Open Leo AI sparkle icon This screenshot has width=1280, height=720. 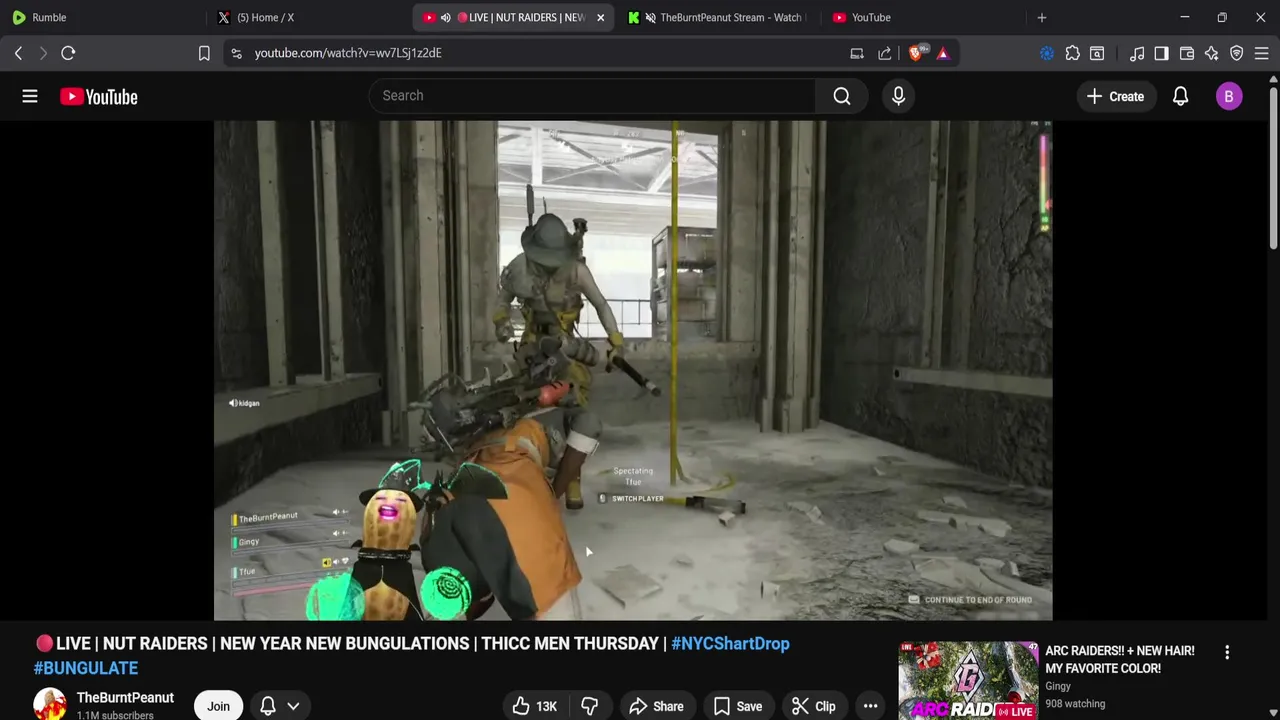(1211, 53)
